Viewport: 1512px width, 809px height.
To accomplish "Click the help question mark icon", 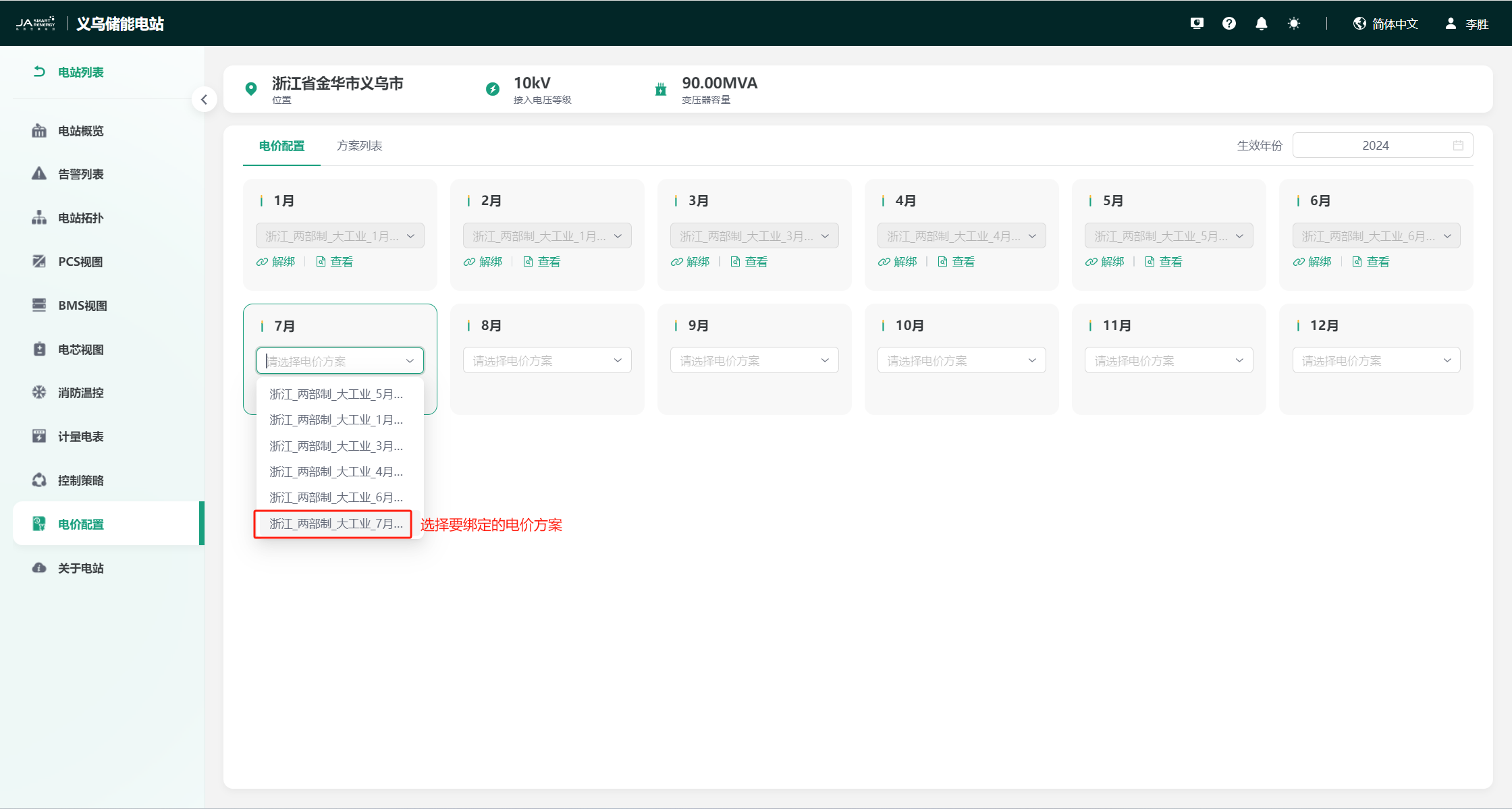I will (x=1228, y=24).
